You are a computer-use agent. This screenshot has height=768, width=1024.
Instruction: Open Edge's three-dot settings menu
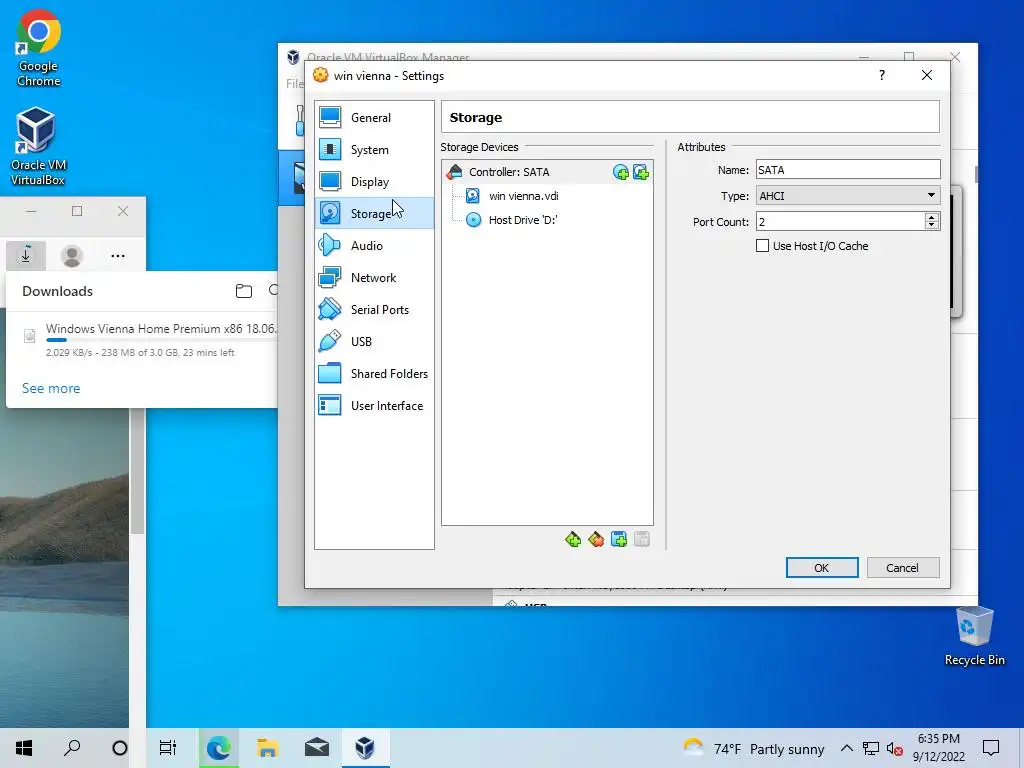pos(118,255)
